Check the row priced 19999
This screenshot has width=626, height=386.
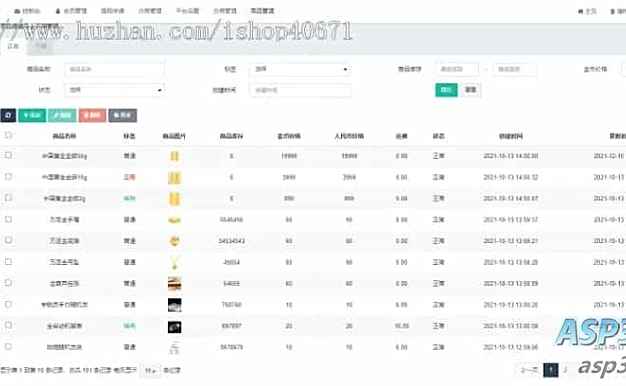(8, 155)
